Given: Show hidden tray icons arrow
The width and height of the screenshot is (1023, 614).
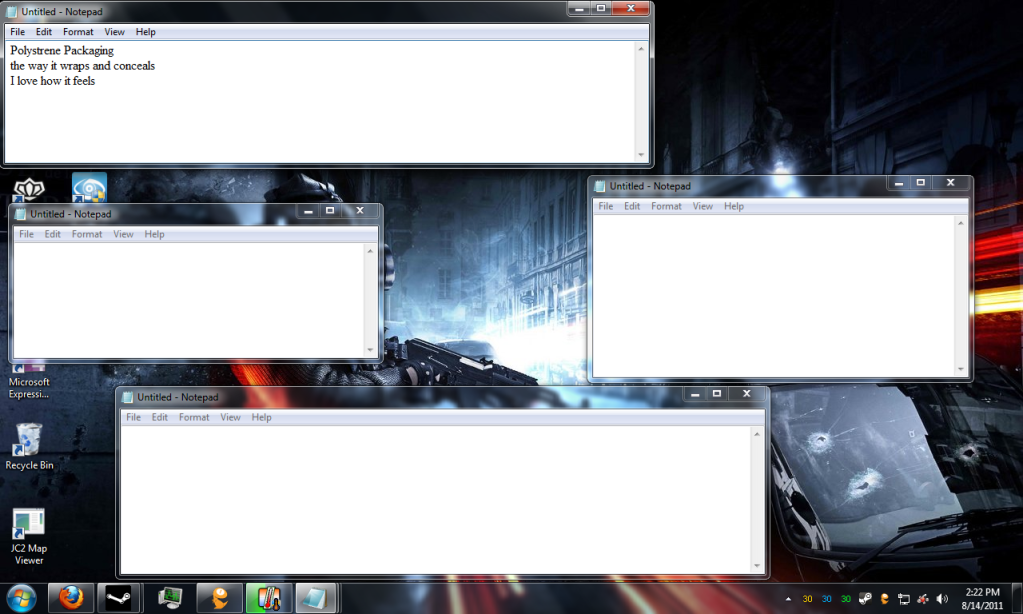Looking at the screenshot, I should tap(788, 599).
